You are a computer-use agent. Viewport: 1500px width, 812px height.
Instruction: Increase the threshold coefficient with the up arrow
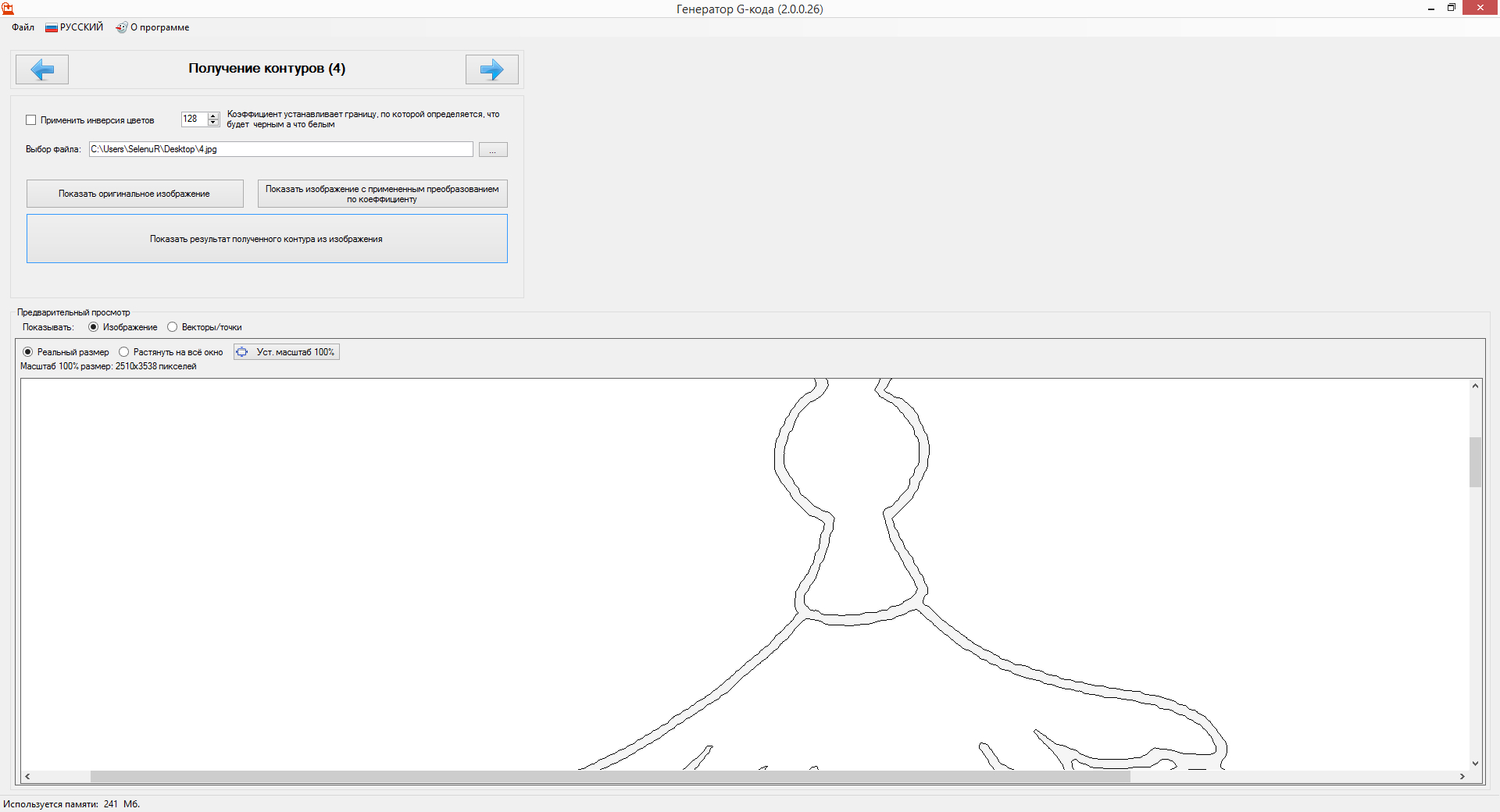[x=213, y=116]
